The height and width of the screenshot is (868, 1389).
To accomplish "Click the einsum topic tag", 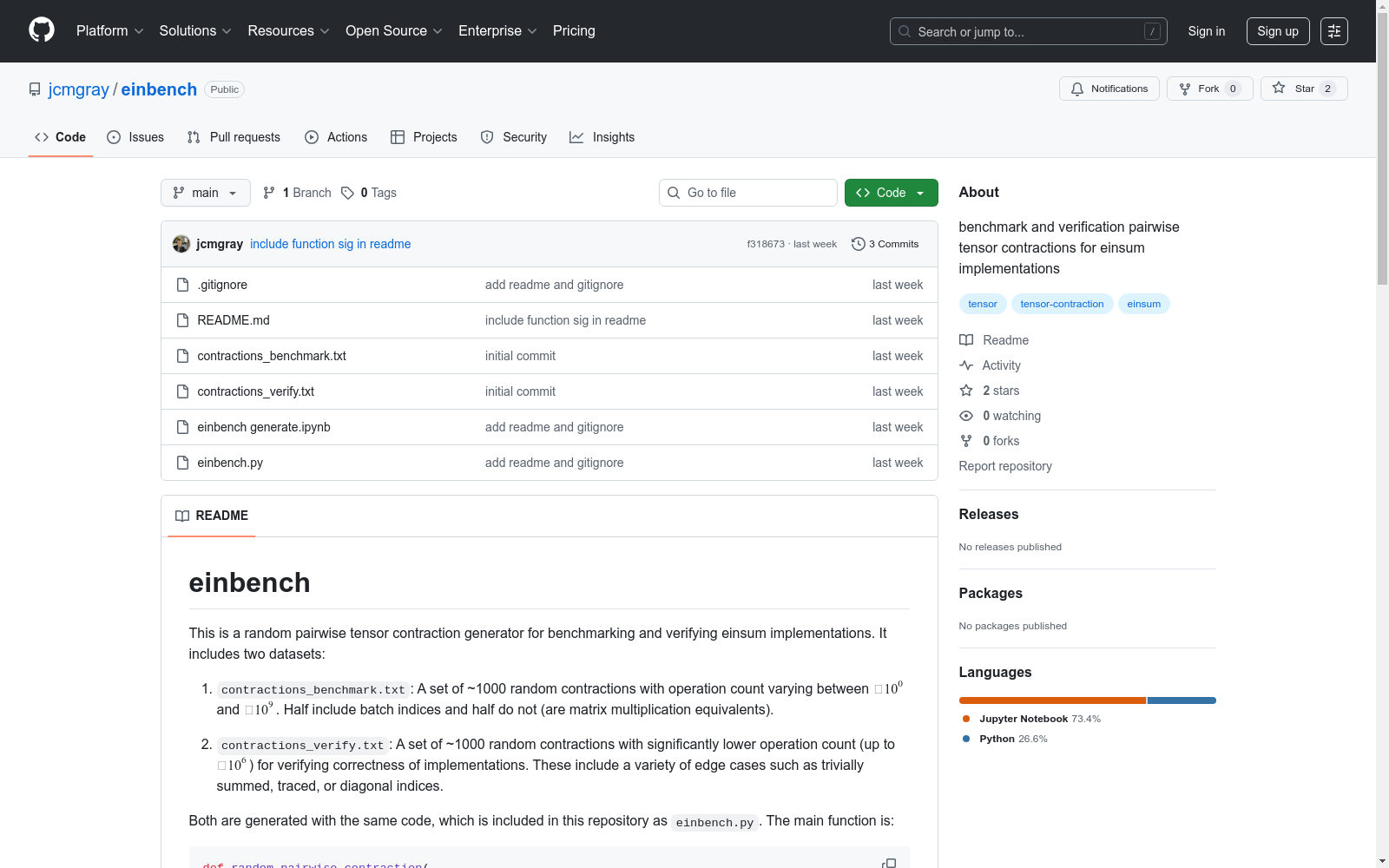I will (x=1144, y=304).
